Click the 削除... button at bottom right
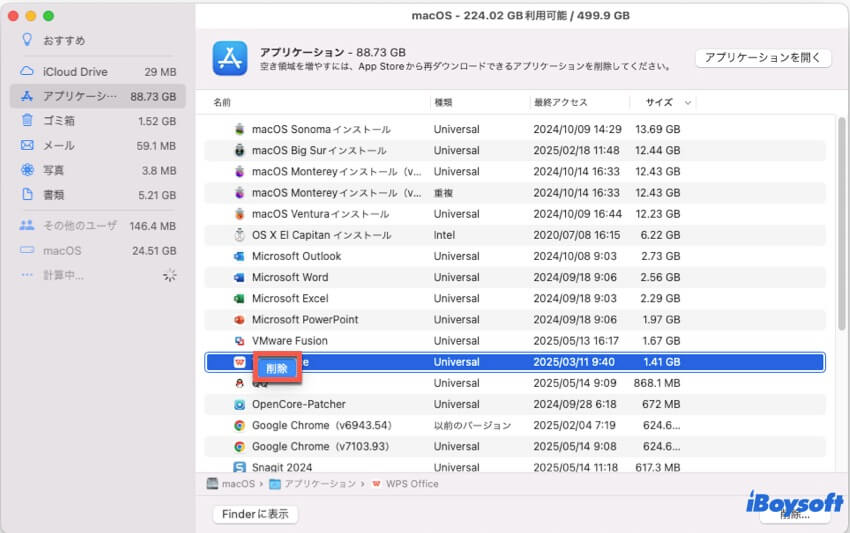Viewport: 850px width, 533px height. point(795,514)
